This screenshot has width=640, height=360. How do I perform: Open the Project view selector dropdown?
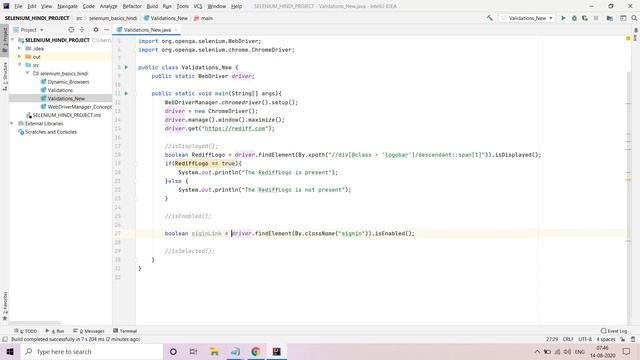click(x=29, y=30)
